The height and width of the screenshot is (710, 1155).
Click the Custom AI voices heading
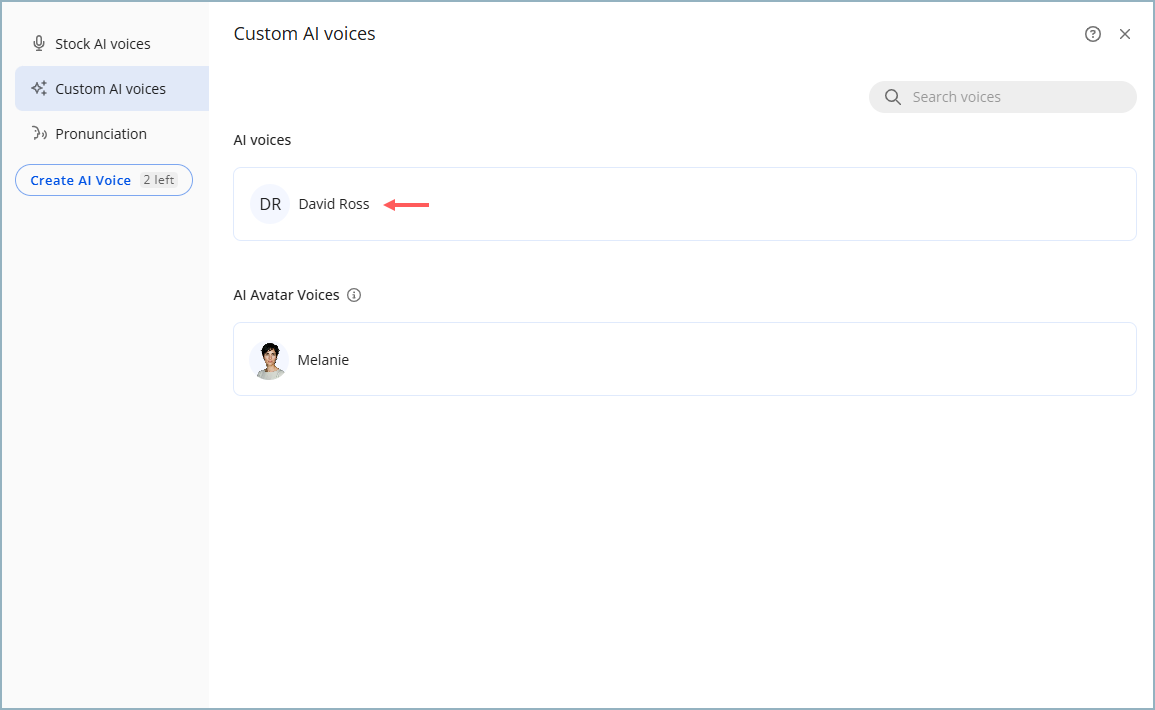[304, 33]
